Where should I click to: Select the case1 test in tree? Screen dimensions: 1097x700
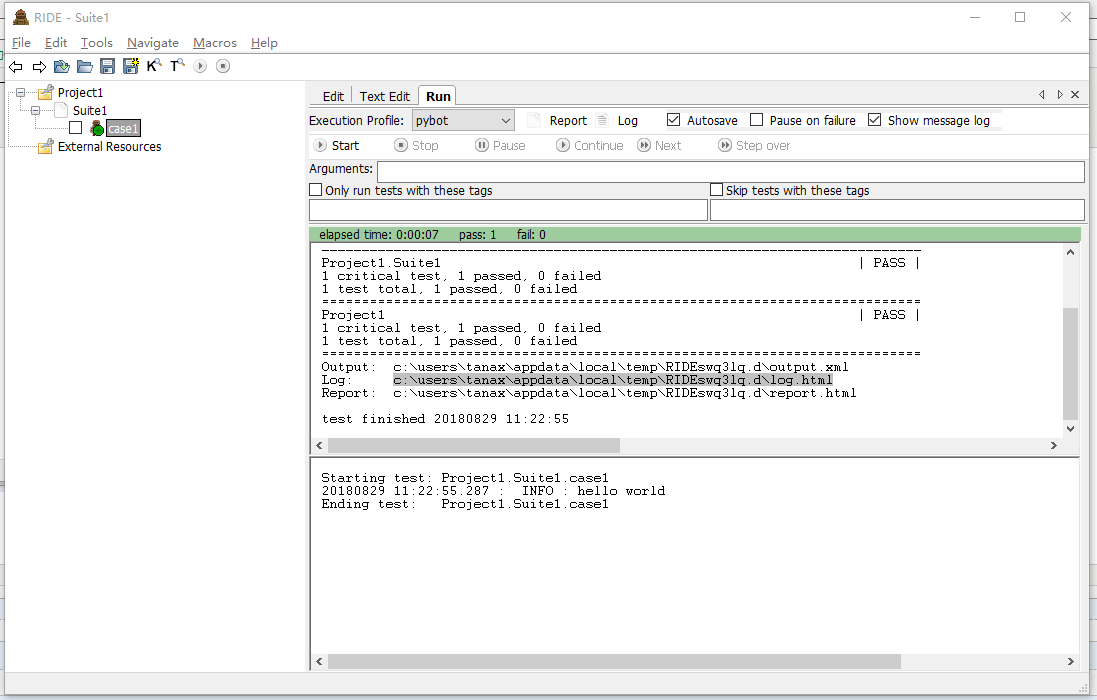click(x=123, y=128)
